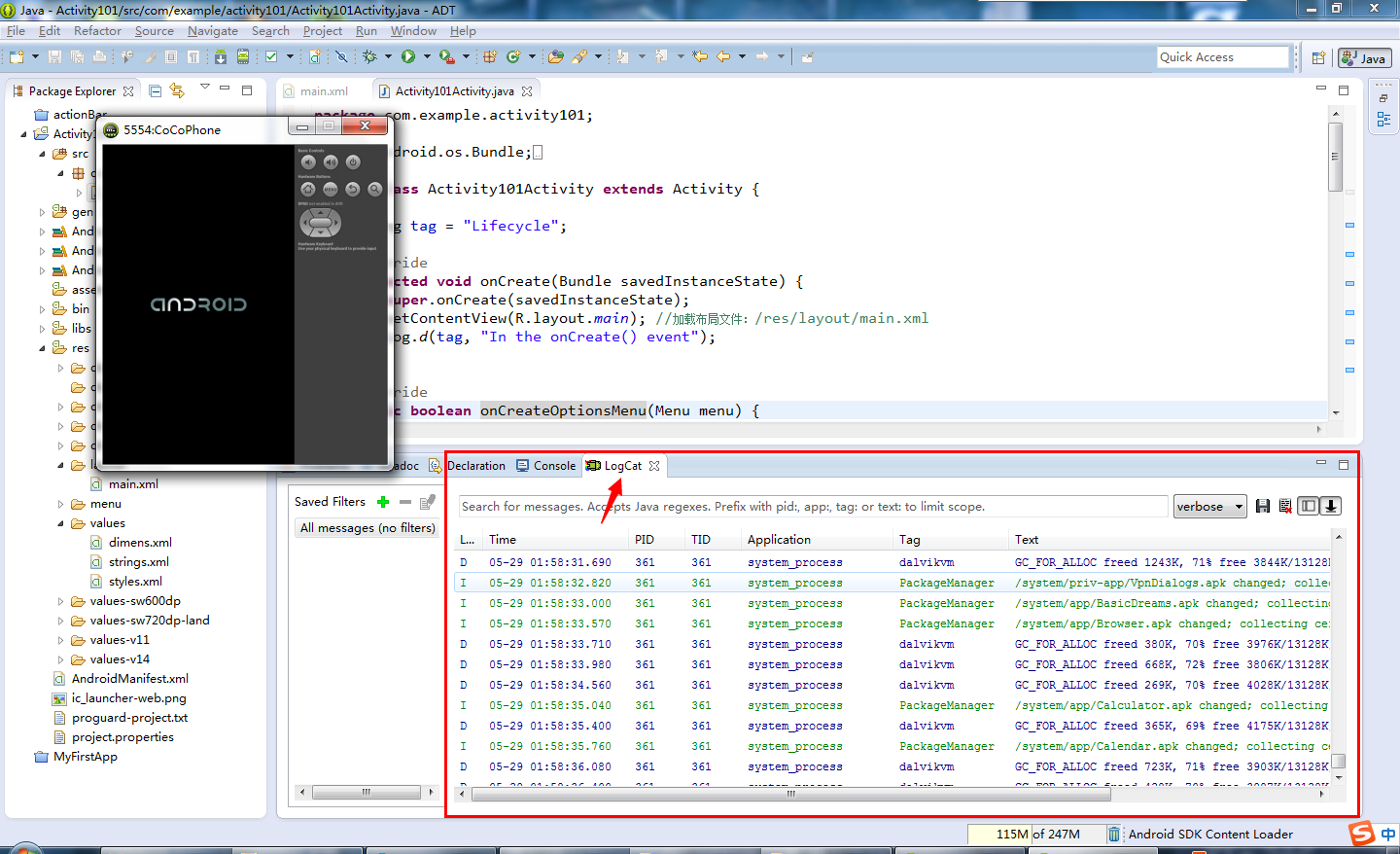The height and width of the screenshot is (854, 1400).
Task: Click the LogCat horizontal scrollbar
Action: pos(790,794)
